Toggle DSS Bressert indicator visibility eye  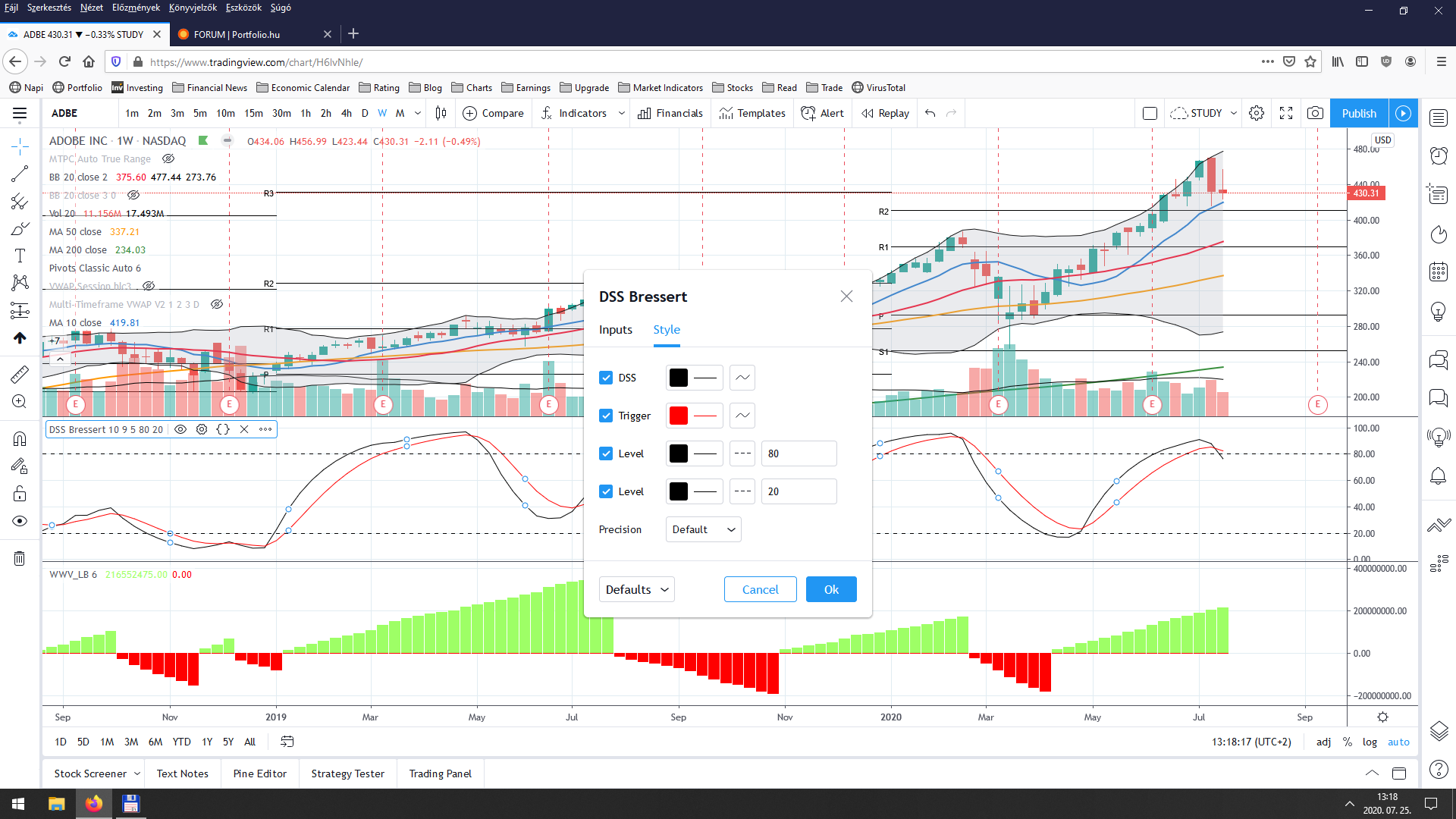tap(180, 429)
